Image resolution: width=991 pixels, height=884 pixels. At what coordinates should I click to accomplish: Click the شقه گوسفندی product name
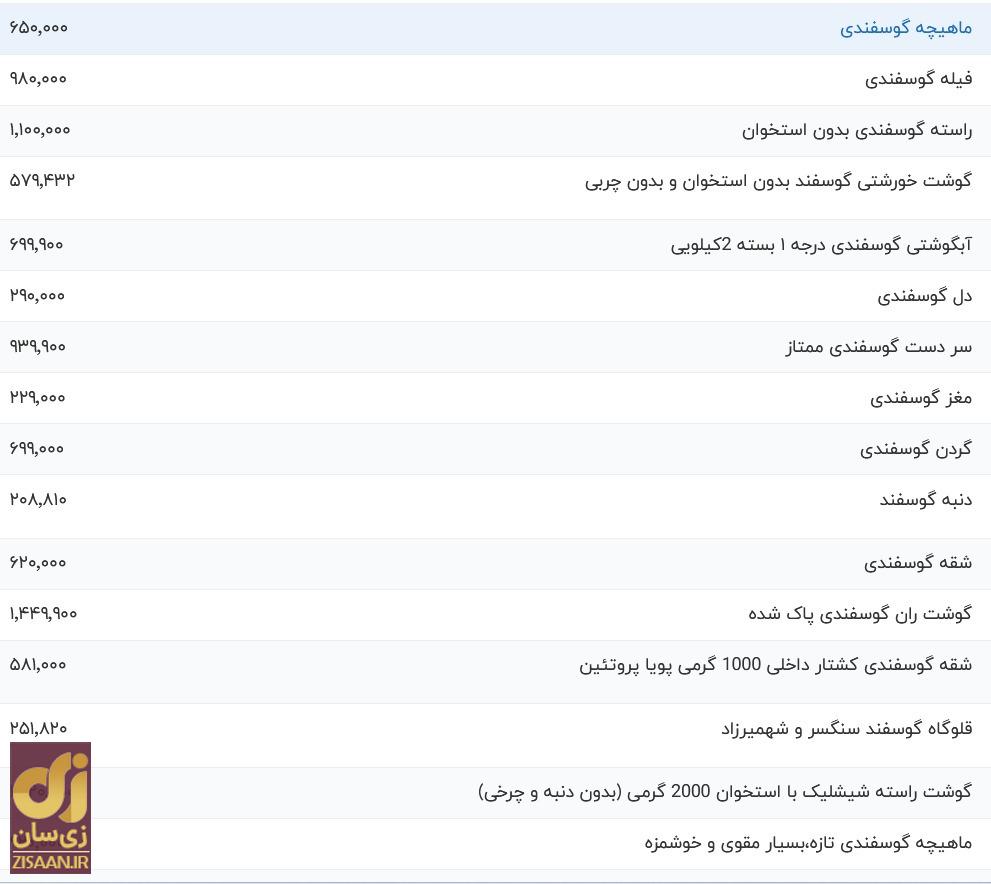point(921,562)
